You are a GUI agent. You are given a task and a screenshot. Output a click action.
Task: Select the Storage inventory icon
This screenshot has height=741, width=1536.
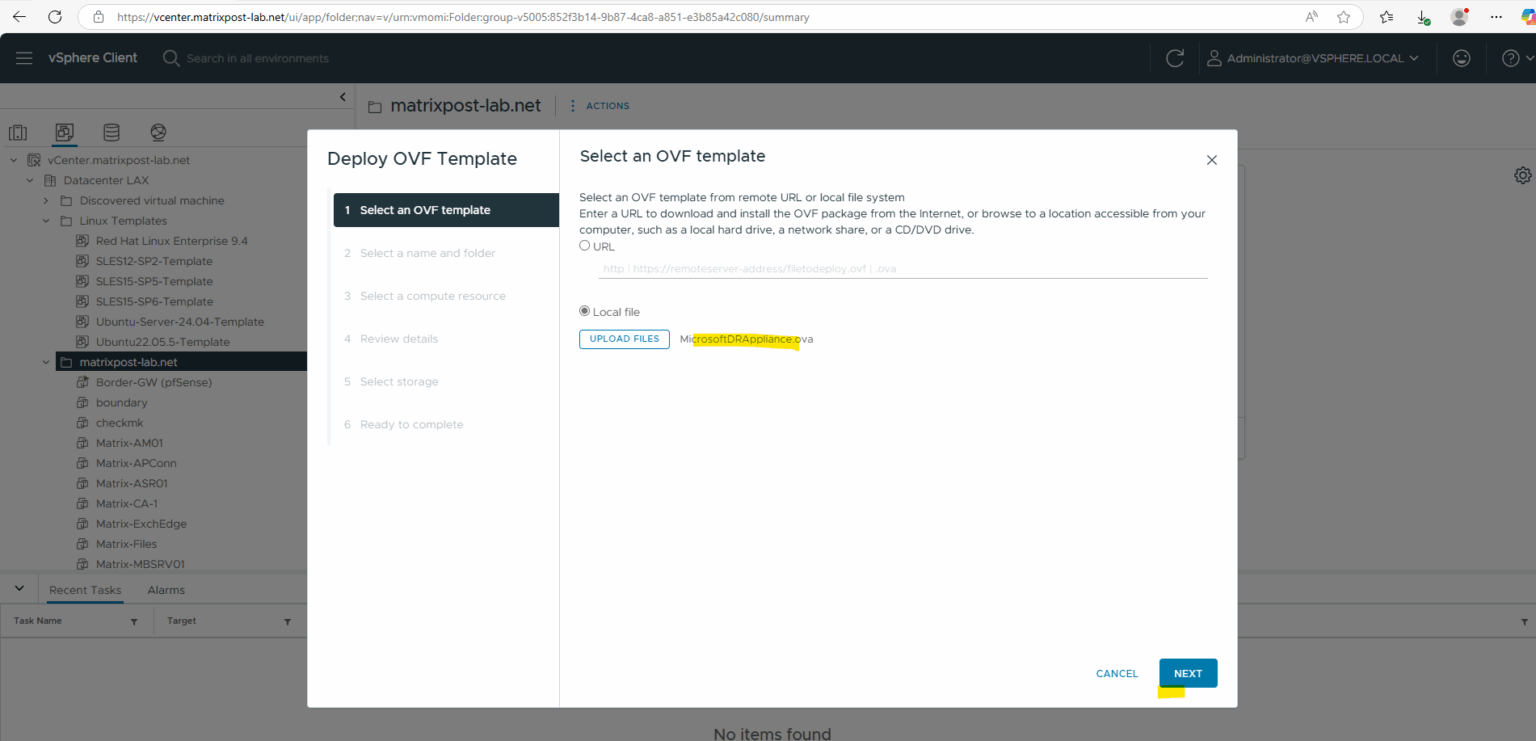click(x=111, y=132)
